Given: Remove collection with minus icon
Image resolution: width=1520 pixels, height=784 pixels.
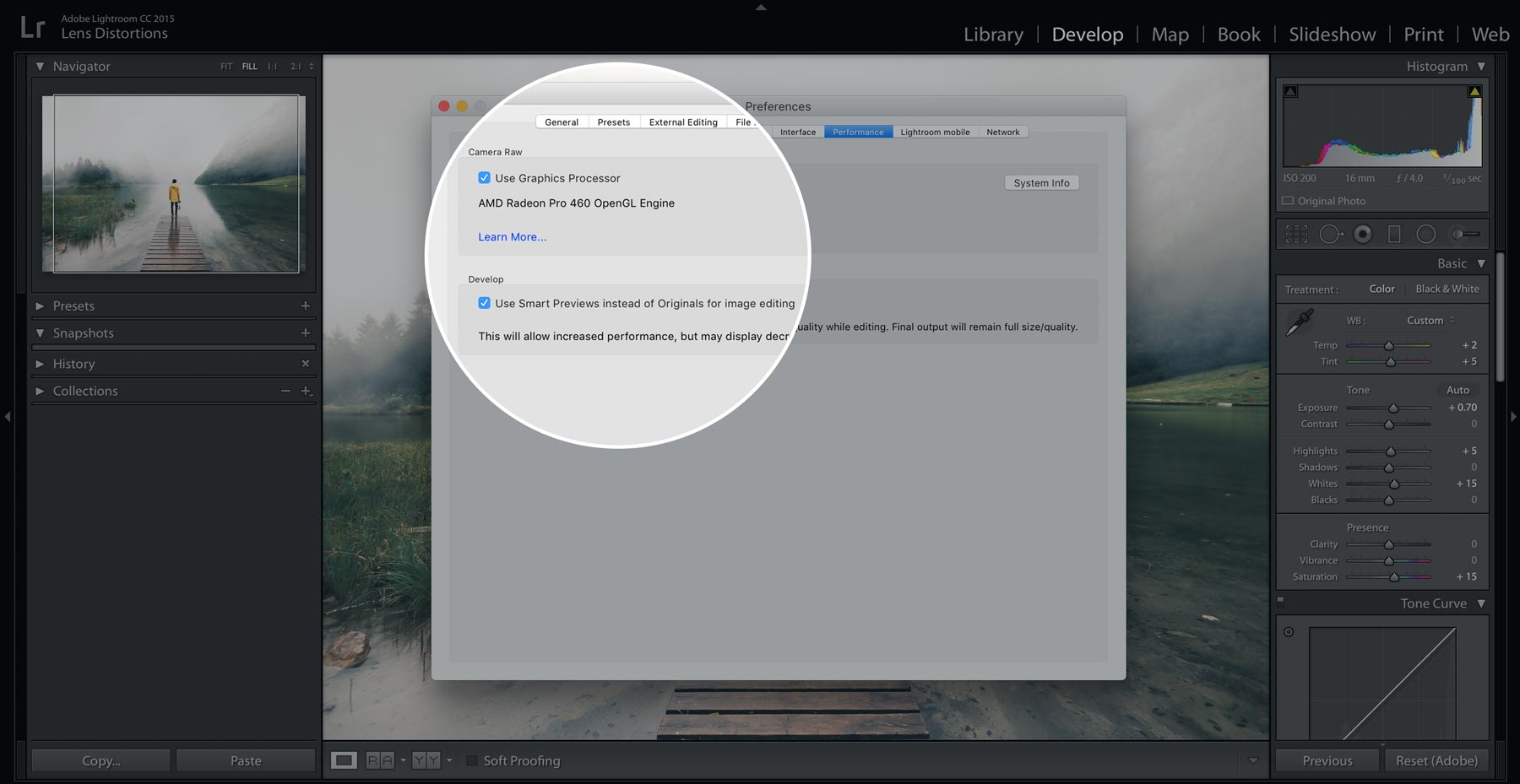Looking at the screenshot, I should pos(285,391).
